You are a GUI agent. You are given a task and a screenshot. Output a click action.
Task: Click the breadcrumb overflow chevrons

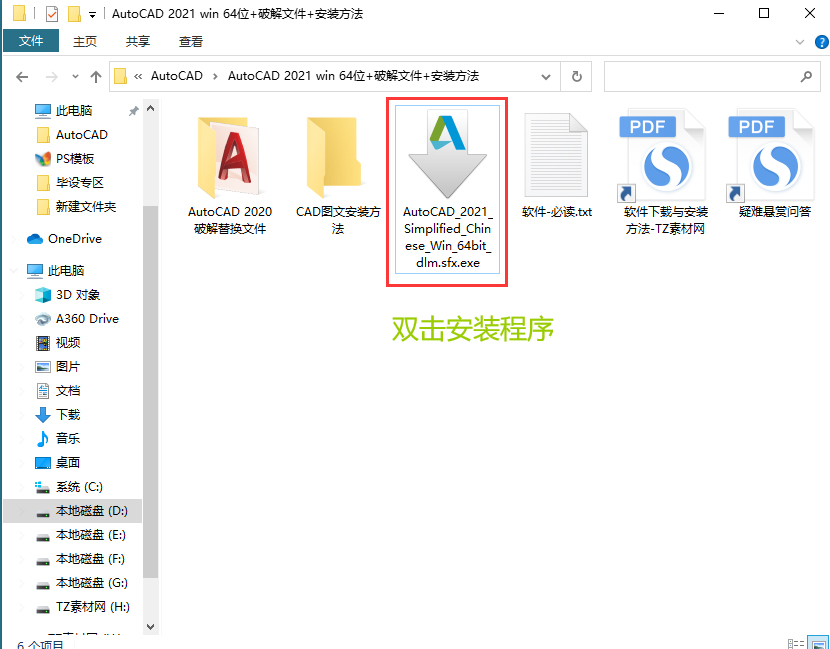(x=138, y=77)
